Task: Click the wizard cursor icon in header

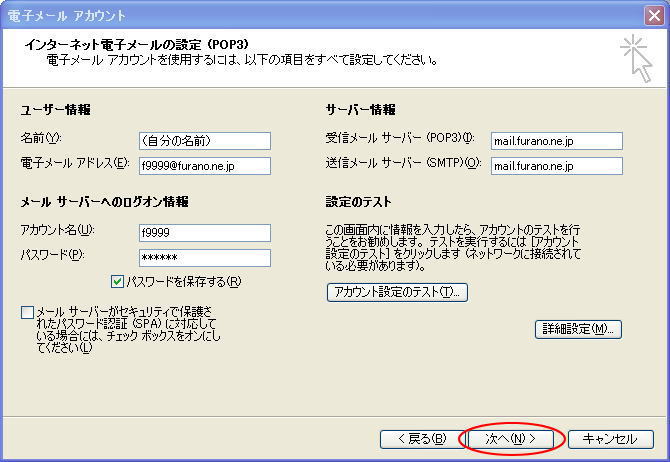Action: tap(637, 59)
